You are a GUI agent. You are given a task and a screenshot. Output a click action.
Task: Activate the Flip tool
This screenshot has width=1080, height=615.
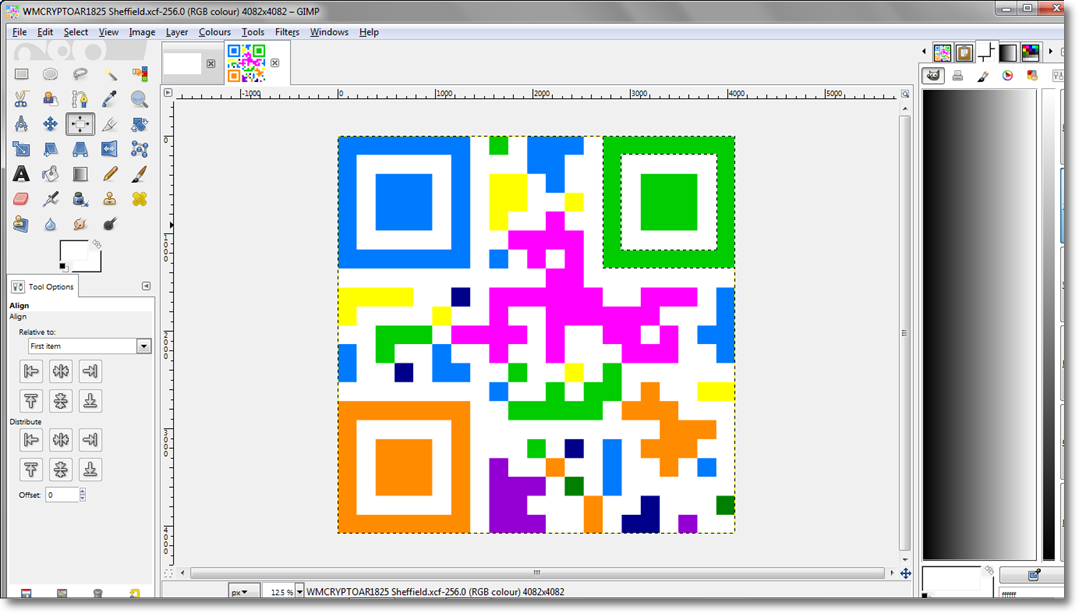click(x=110, y=149)
